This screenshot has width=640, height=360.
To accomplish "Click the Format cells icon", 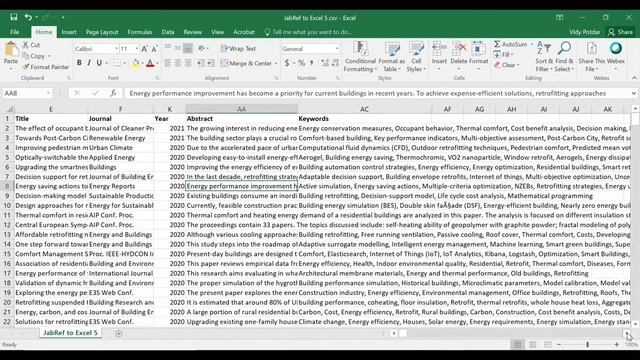I will pyautogui.click(x=478, y=49).
